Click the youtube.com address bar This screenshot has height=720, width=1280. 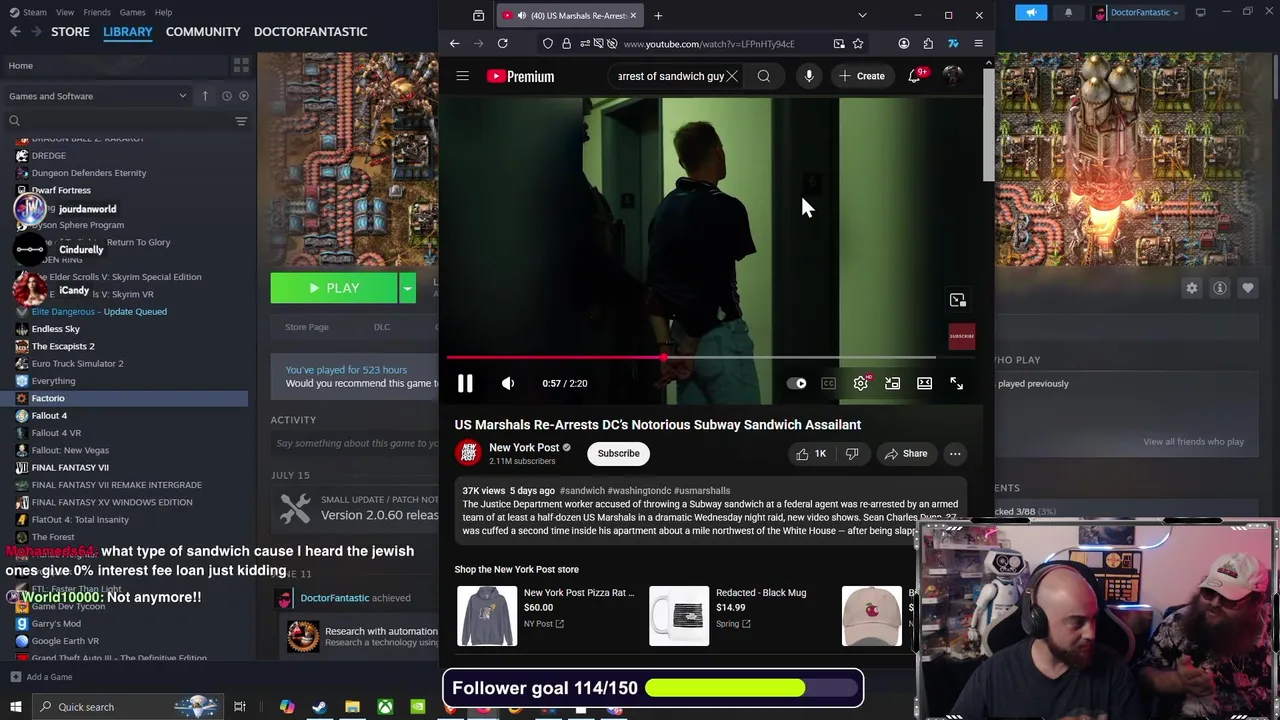click(708, 44)
